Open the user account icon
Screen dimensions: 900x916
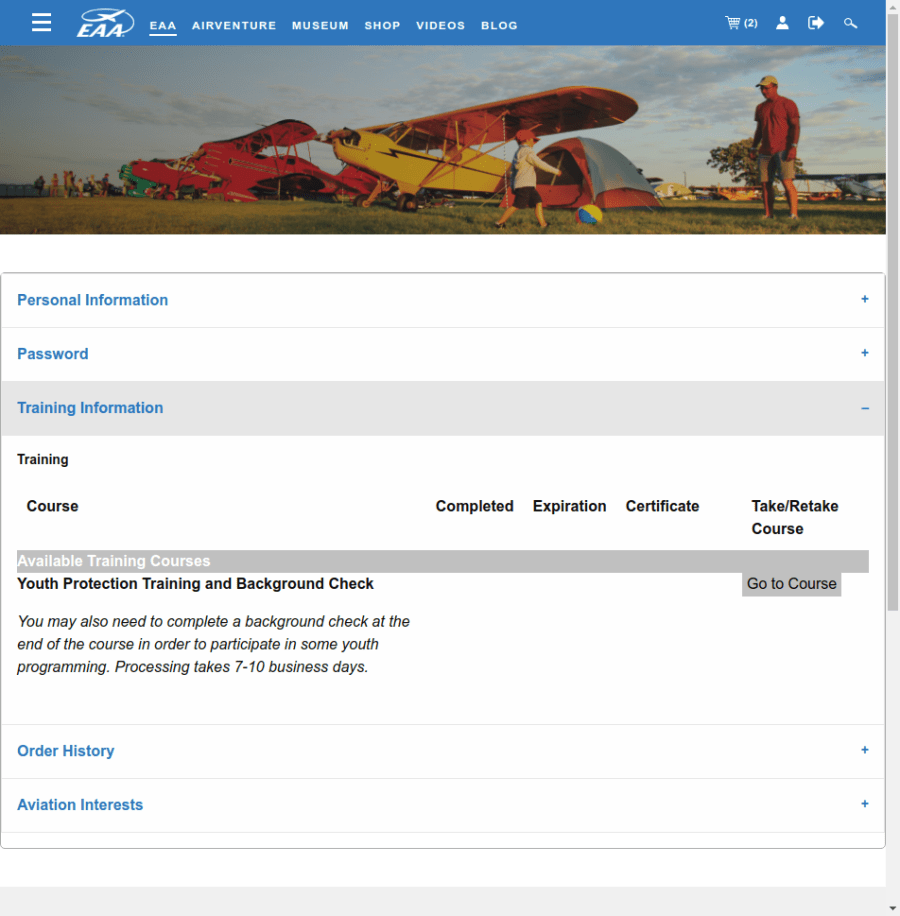click(x=782, y=23)
